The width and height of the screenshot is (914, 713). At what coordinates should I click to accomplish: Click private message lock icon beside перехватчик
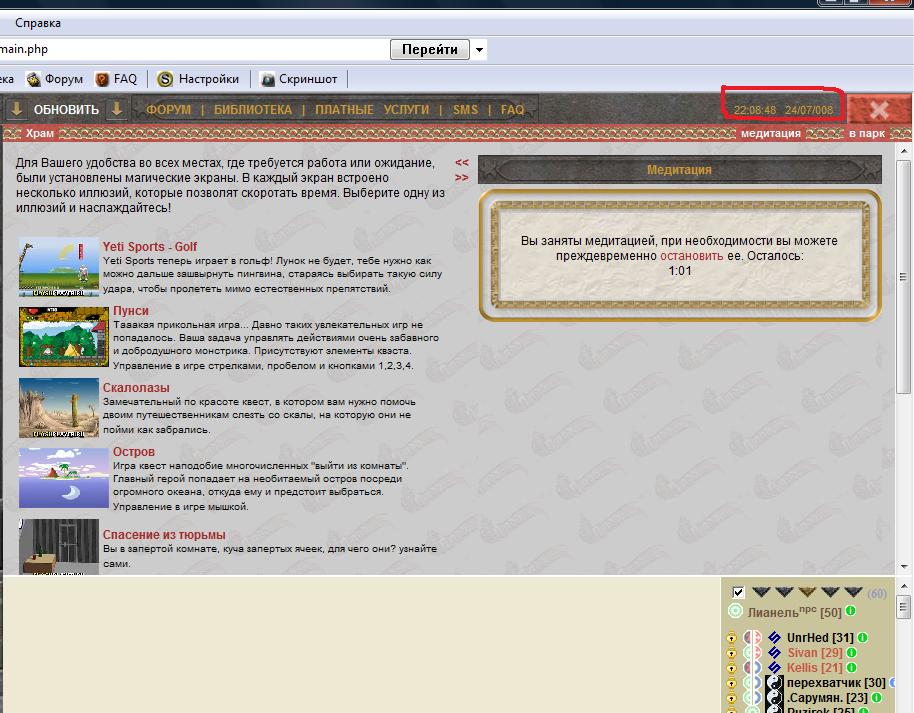point(732,683)
